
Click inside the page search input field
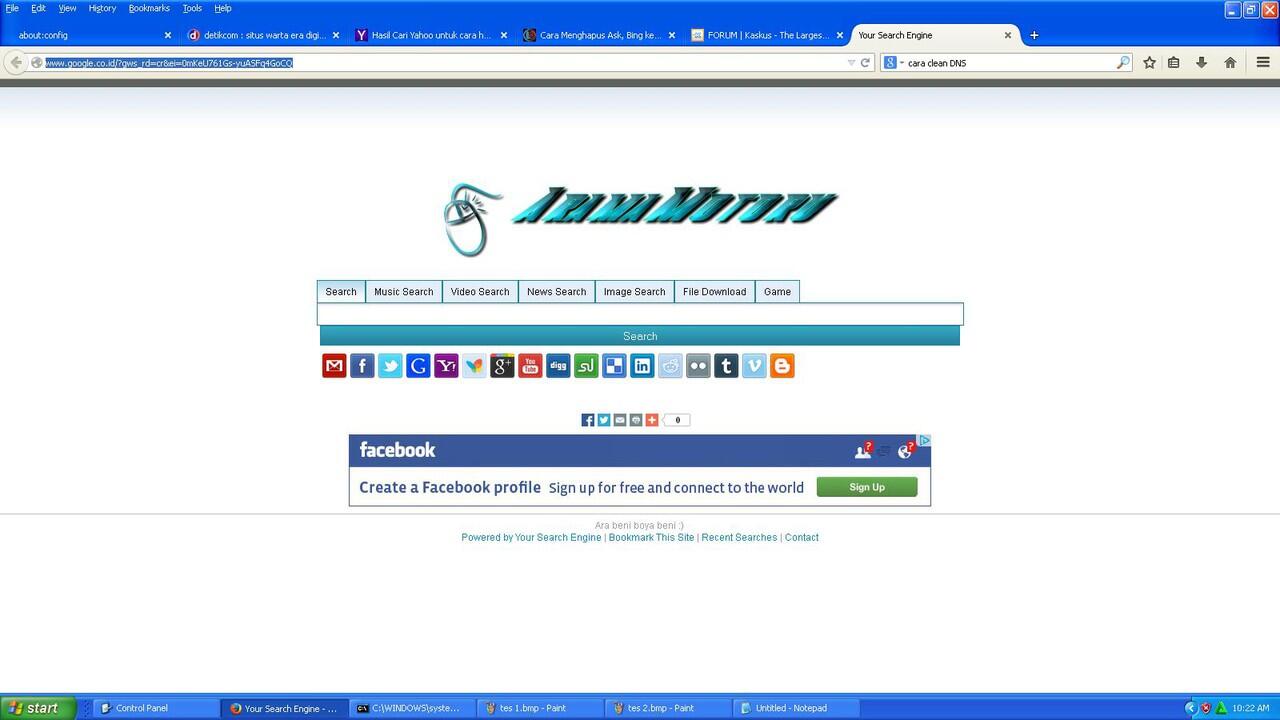pyautogui.click(x=640, y=314)
